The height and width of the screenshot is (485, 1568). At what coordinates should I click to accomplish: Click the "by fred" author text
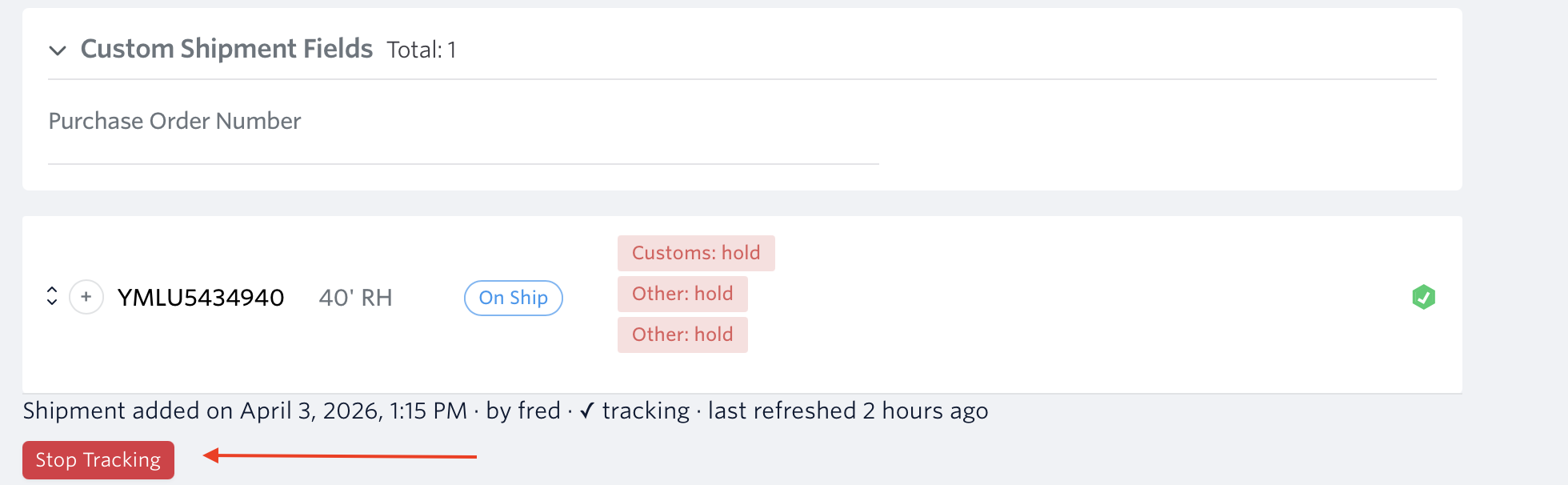point(523,411)
